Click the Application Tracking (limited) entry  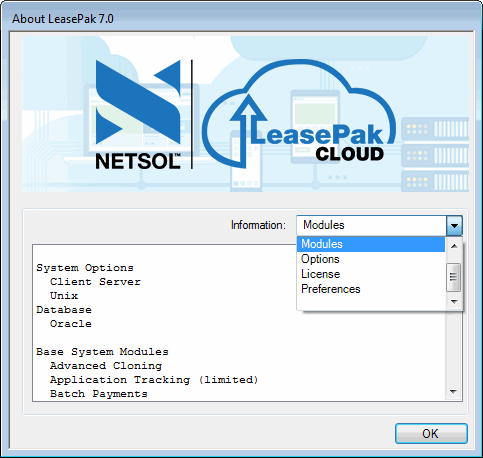click(154, 380)
